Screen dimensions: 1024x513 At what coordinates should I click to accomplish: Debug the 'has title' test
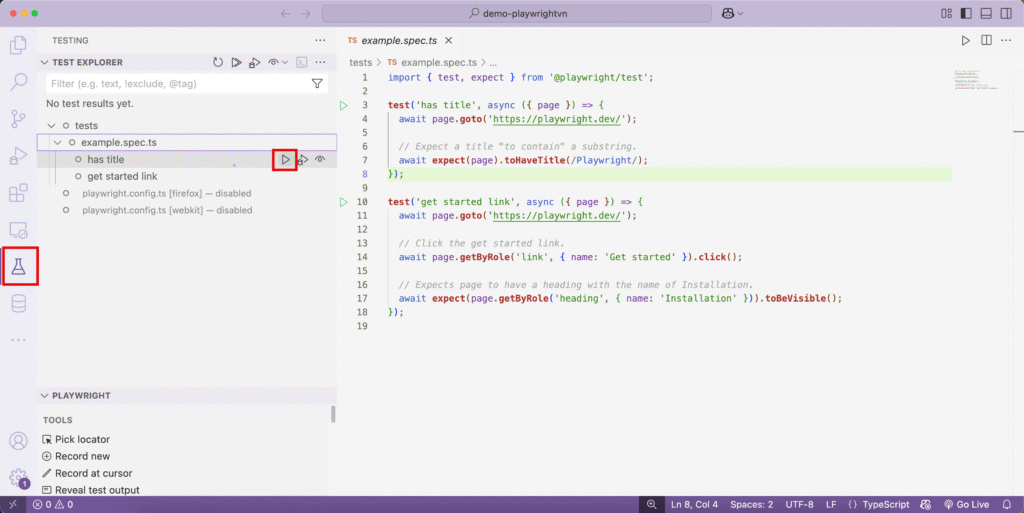click(x=303, y=159)
